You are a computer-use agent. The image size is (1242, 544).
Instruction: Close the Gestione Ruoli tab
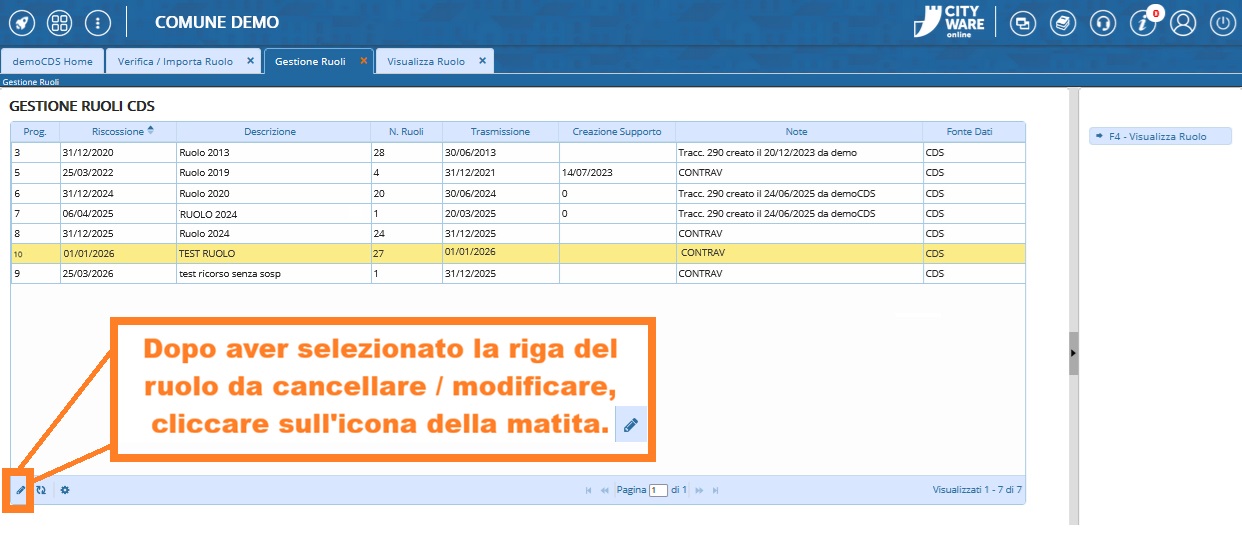(364, 61)
